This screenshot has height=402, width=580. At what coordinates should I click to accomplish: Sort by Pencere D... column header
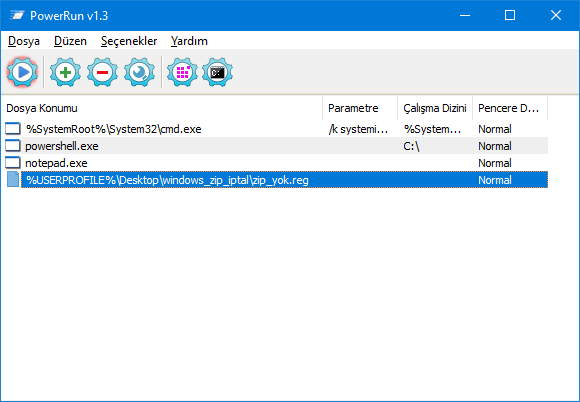tap(510, 108)
